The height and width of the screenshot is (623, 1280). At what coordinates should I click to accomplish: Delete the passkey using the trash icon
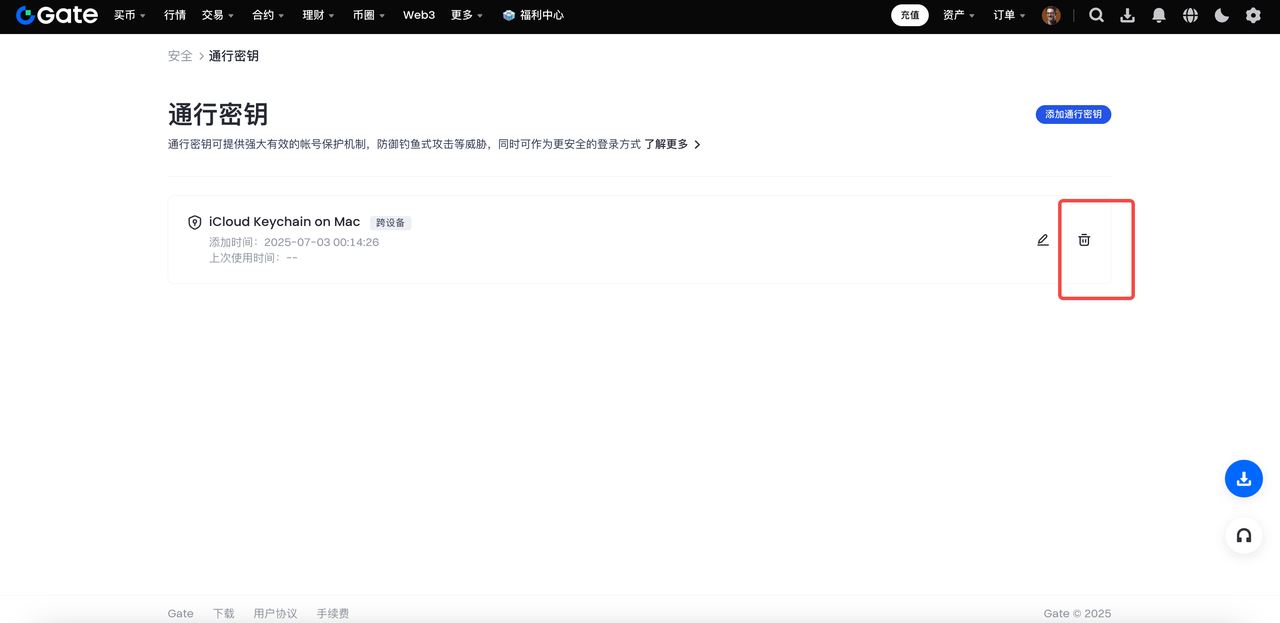tap(1083, 239)
